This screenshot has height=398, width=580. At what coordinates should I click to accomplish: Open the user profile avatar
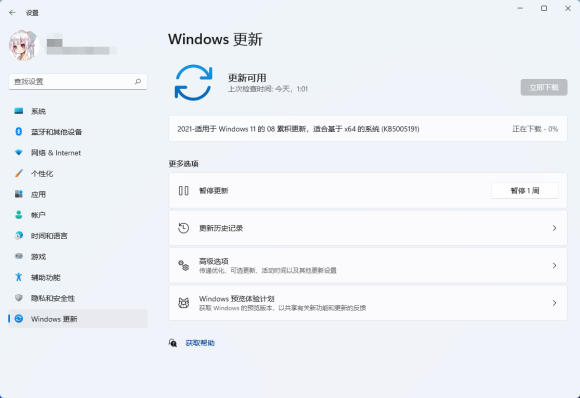click(x=24, y=45)
